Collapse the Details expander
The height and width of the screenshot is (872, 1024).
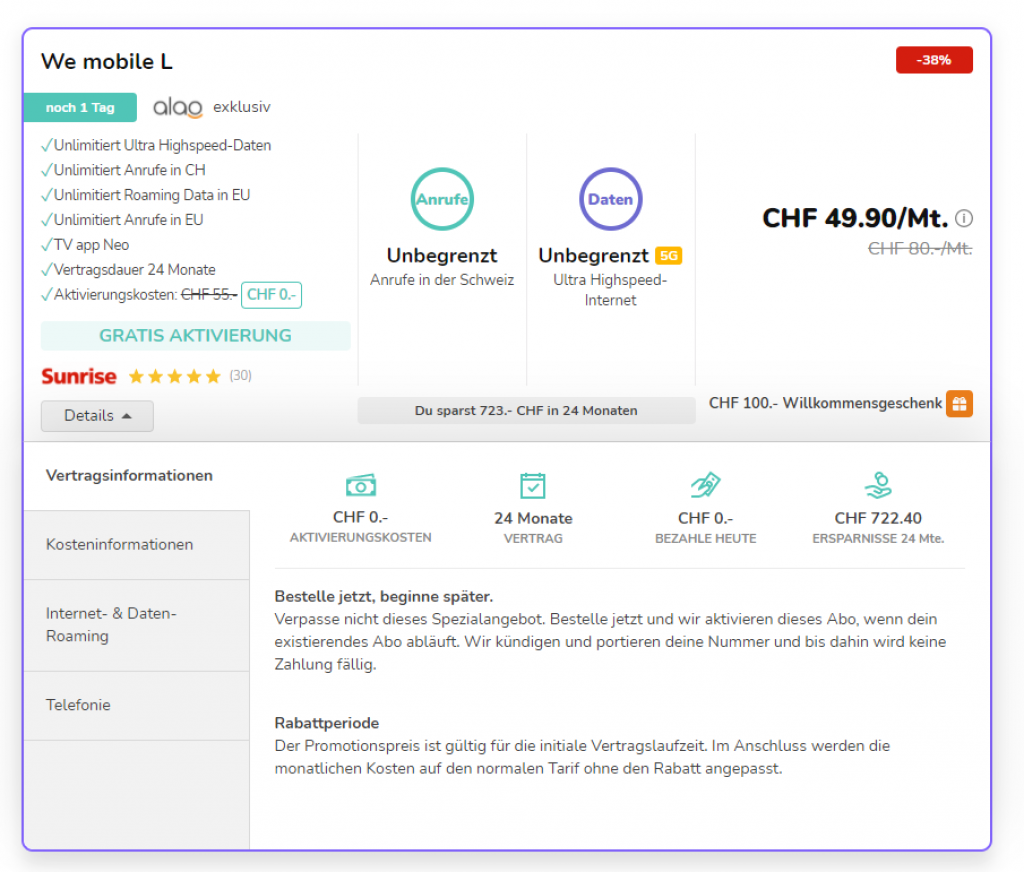(97, 416)
